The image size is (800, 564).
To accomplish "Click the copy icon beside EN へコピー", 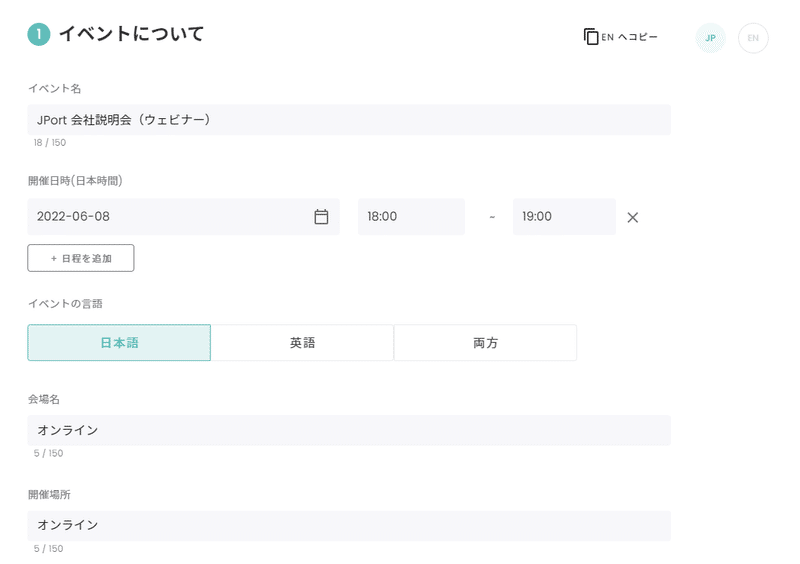I will tap(591, 37).
